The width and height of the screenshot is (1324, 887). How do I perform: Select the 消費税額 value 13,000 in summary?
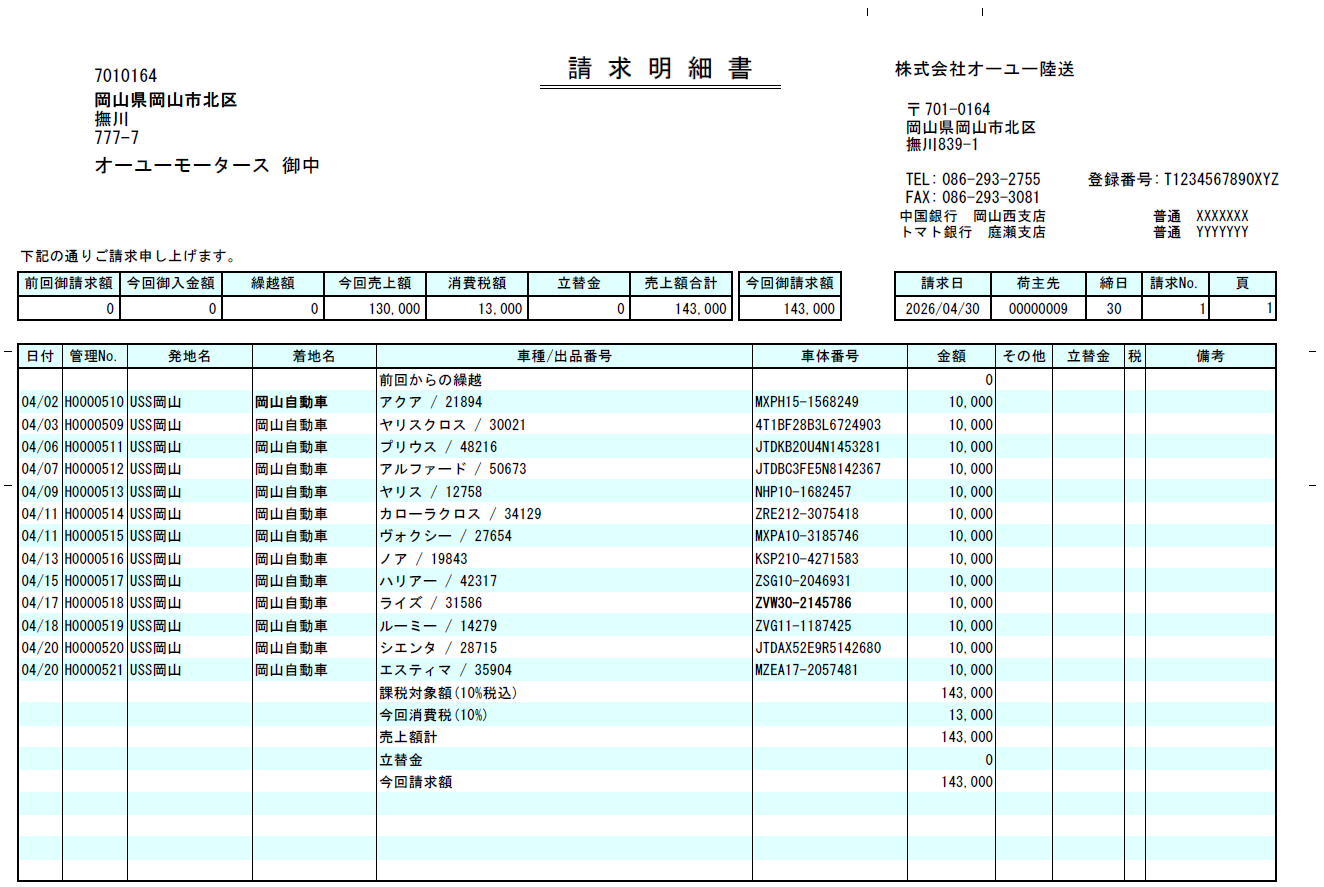pos(500,310)
